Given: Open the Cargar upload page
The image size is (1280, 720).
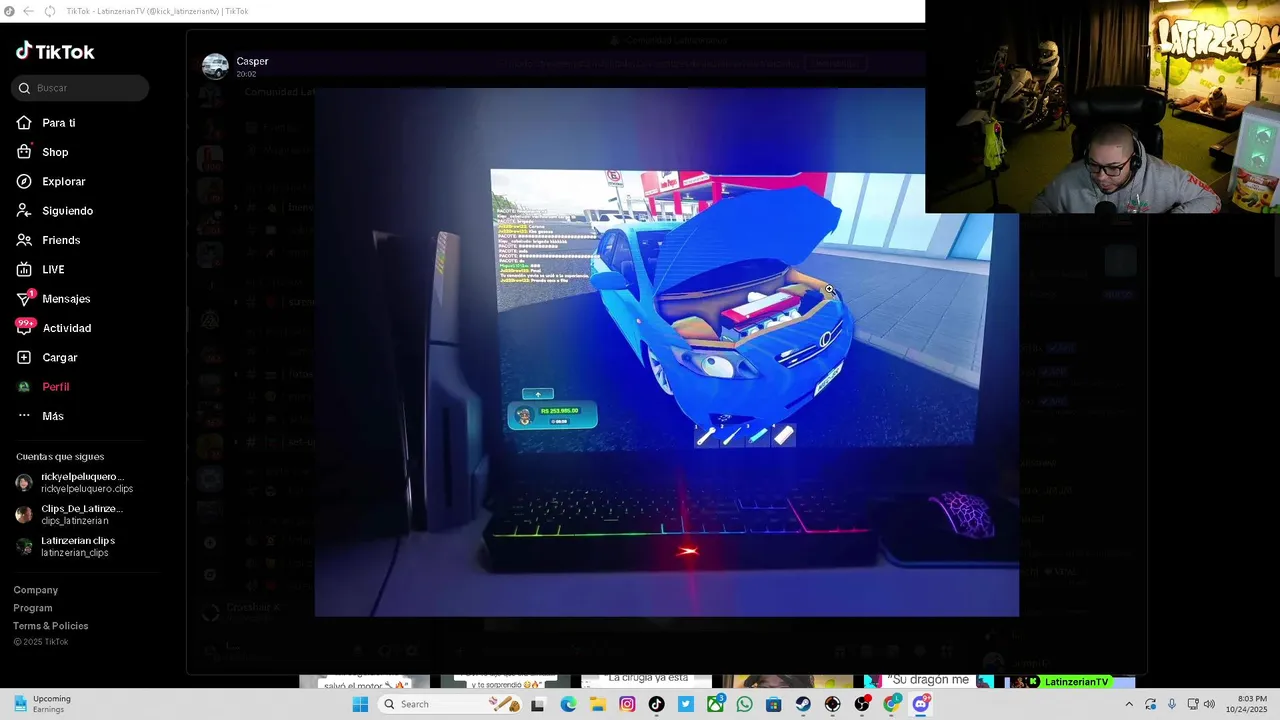Looking at the screenshot, I should pyautogui.click(x=60, y=357).
